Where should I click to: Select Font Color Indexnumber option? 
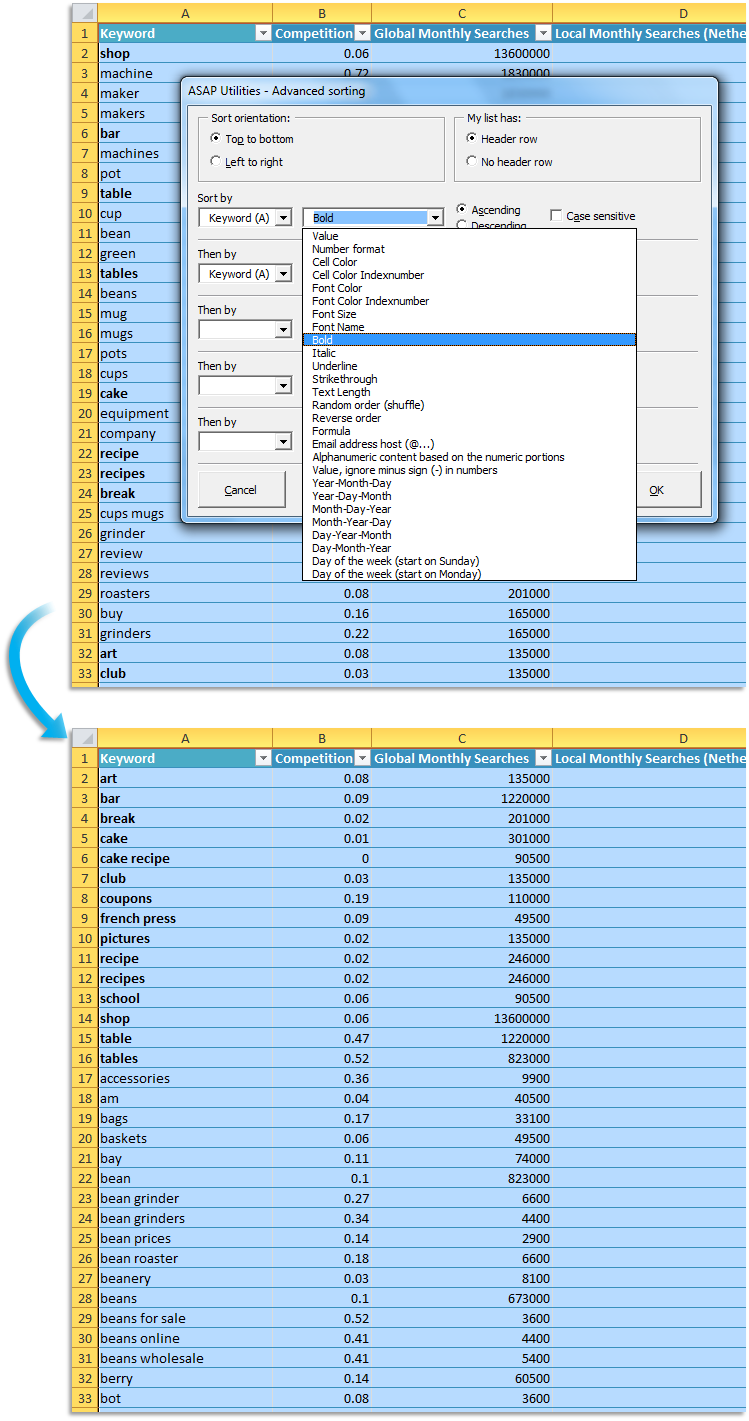(469, 301)
